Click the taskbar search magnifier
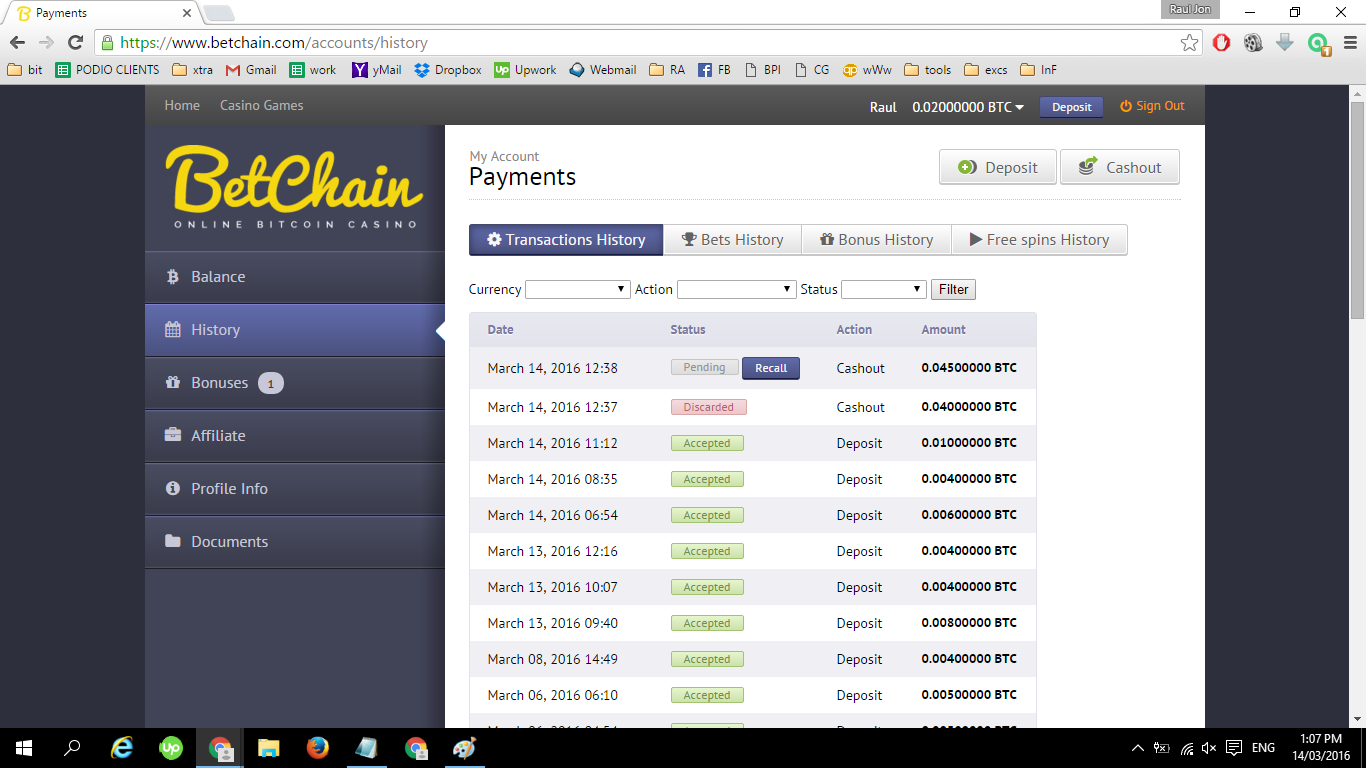 pyautogui.click(x=72, y=748)
